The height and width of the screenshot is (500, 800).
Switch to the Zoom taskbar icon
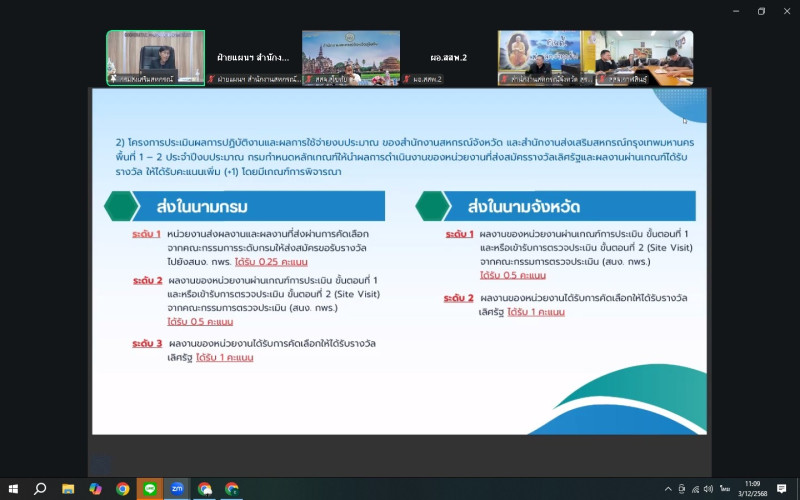pos(177,489)
